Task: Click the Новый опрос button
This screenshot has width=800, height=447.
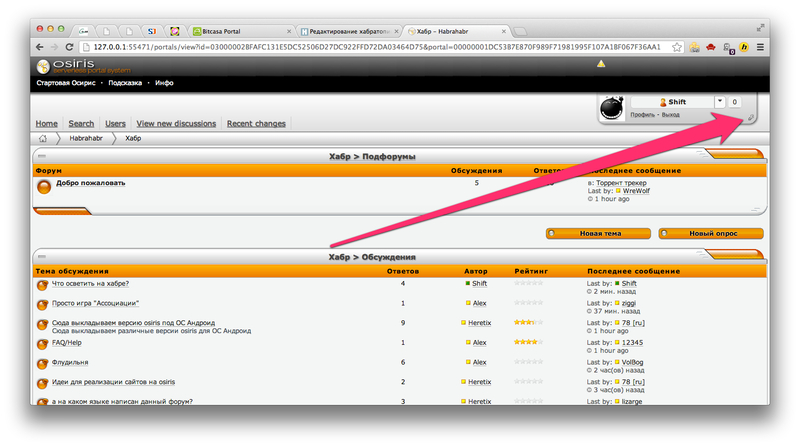Action: tap(711, 234)
